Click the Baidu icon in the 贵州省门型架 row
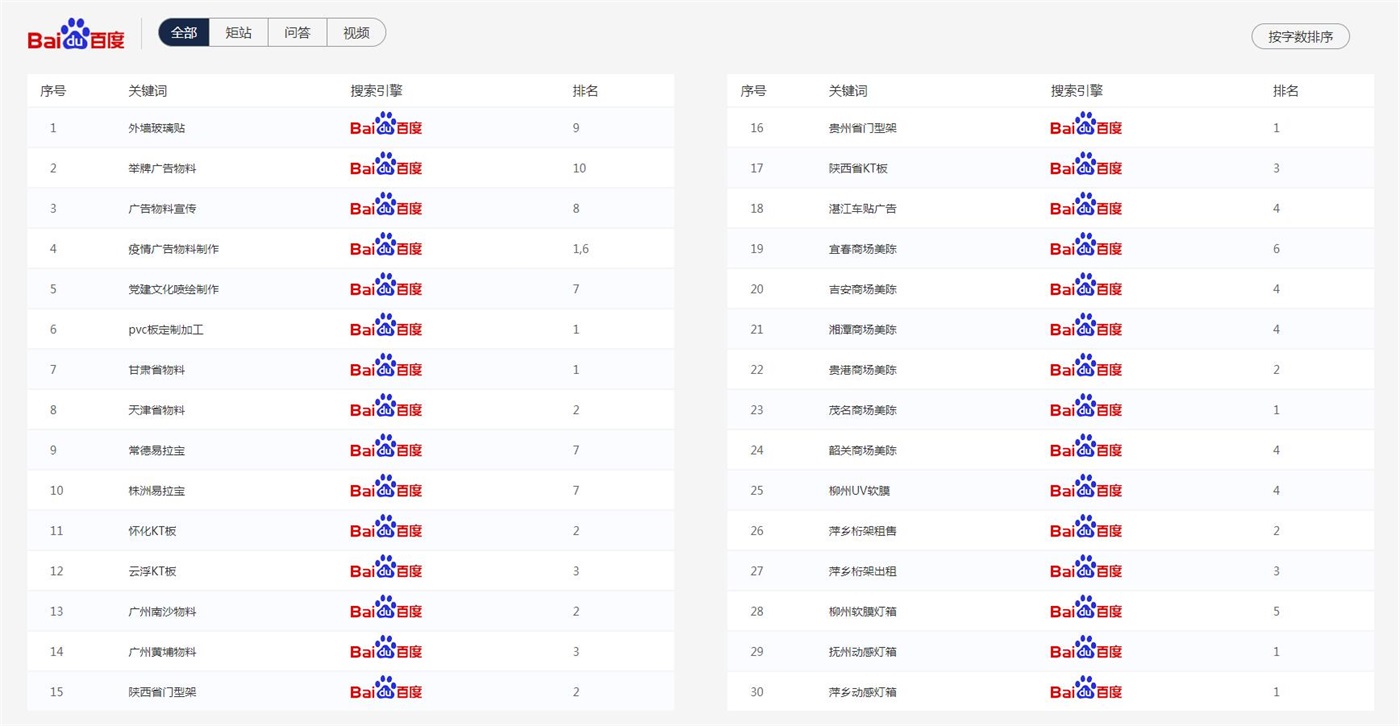The image size is (1400, 726). (1086, 127)
